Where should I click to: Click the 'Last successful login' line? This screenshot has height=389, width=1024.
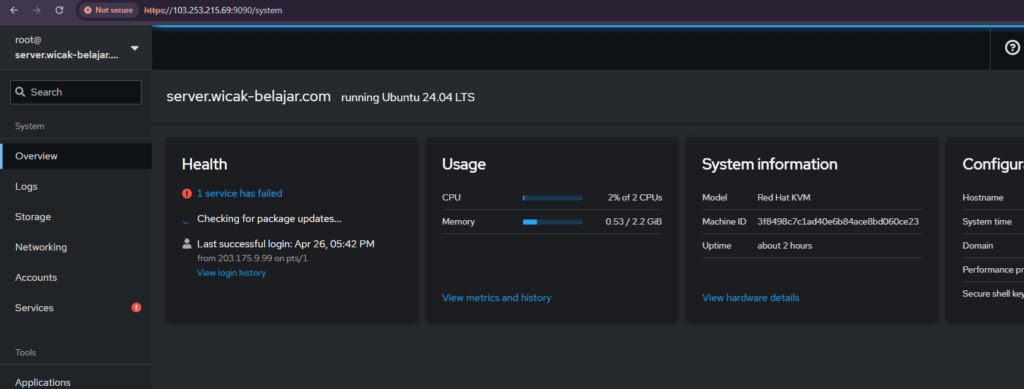[285, 244]
